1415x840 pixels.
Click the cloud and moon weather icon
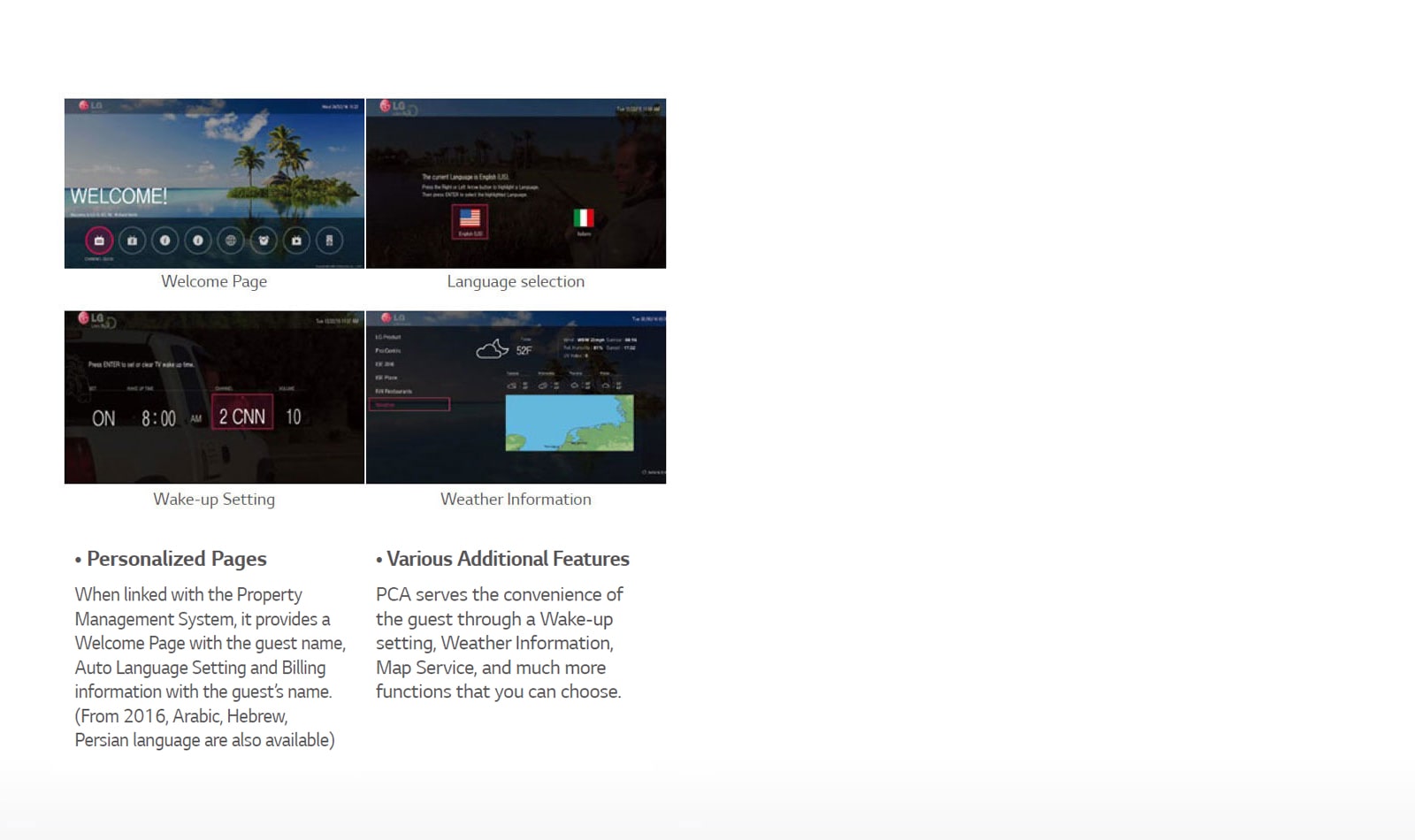(x=492, y=349)
